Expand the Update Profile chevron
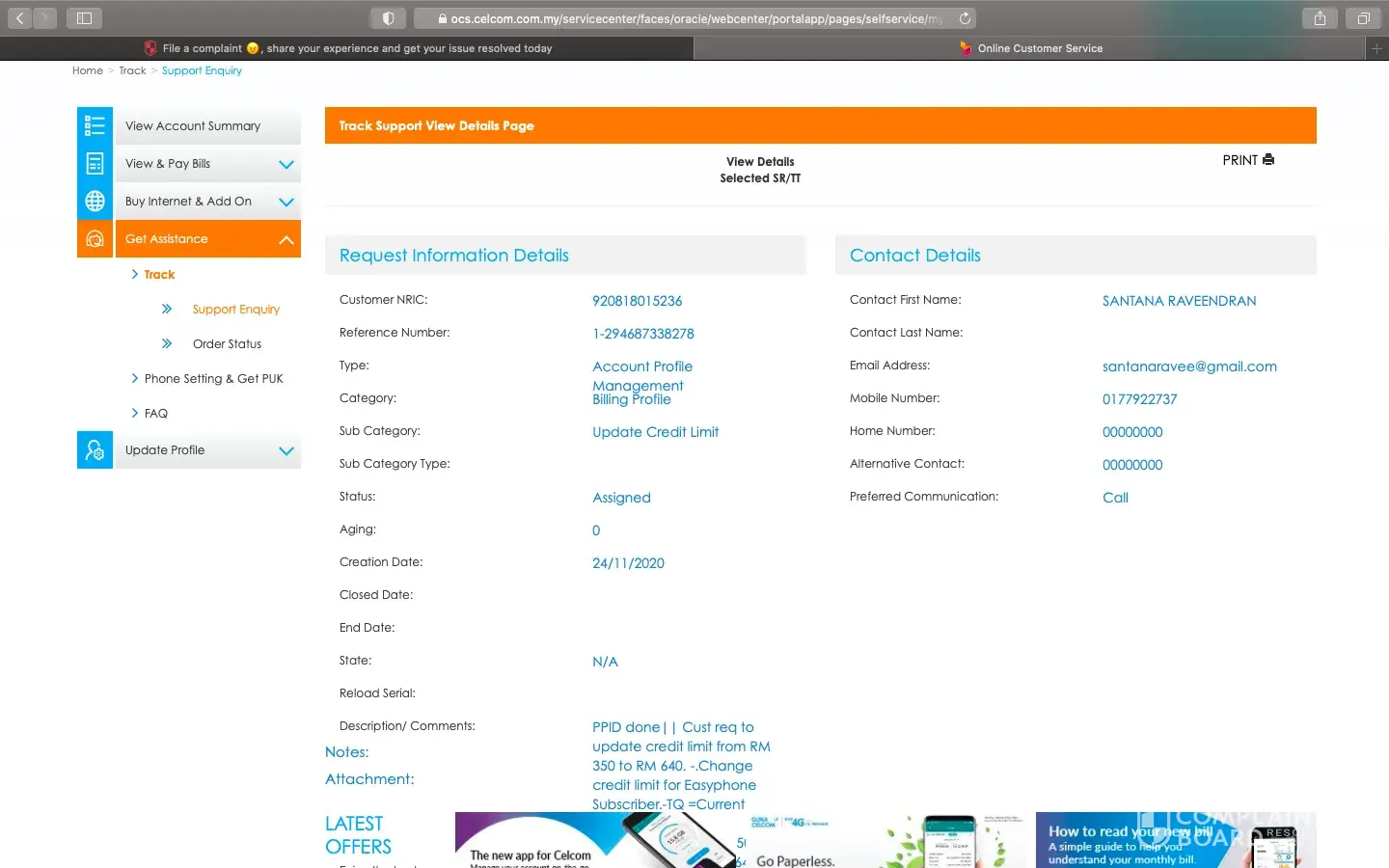 pyautogui.click(x=286, y=451)
